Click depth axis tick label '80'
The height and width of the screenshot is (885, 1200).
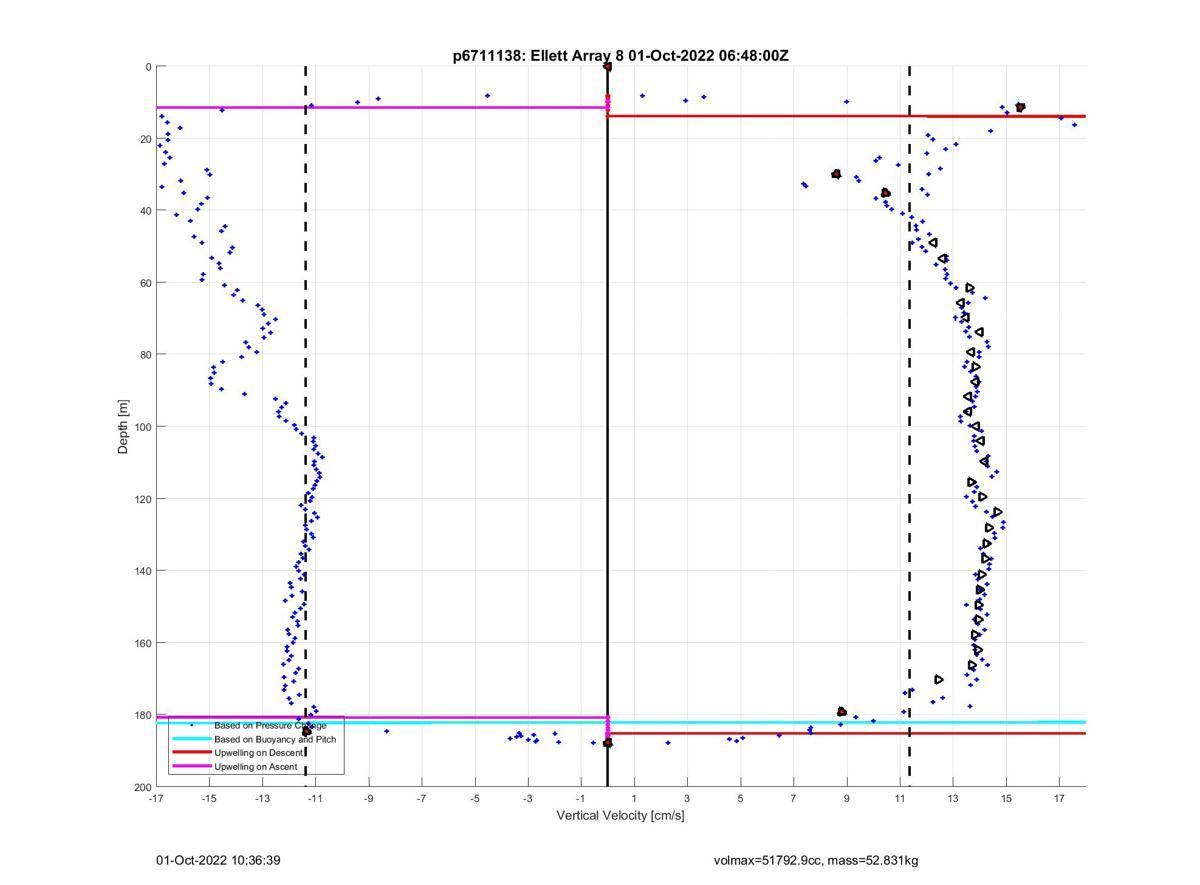145,355
